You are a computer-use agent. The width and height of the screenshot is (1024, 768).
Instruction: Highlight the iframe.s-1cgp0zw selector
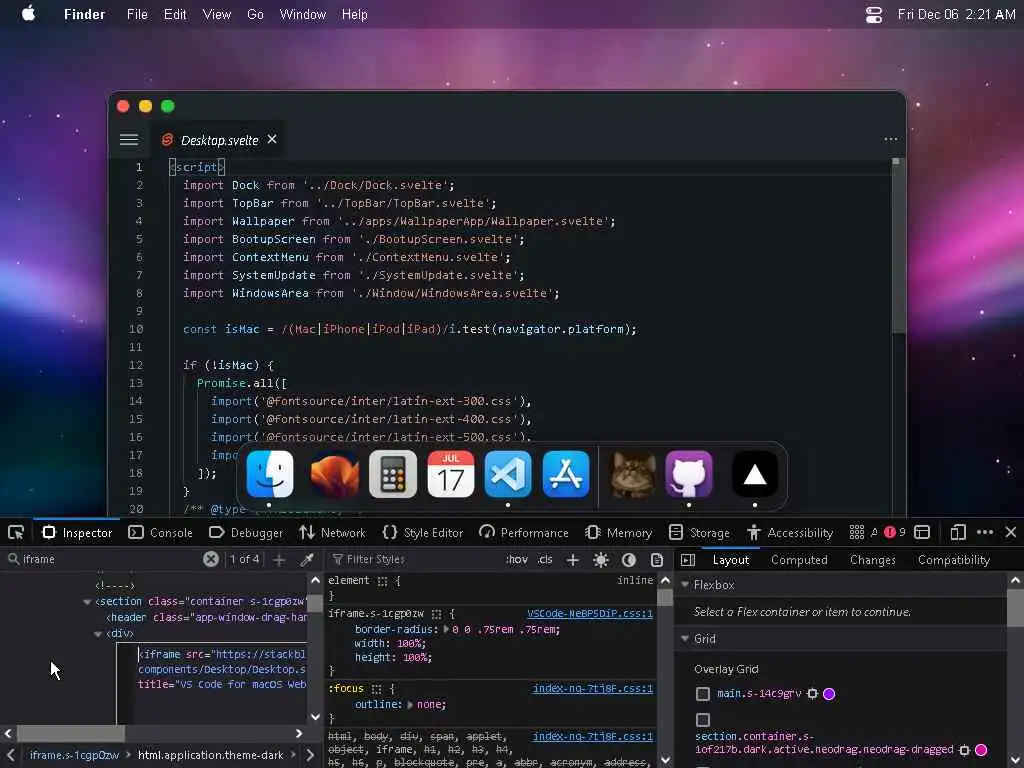pyautogui.click(x=437, y=614)
